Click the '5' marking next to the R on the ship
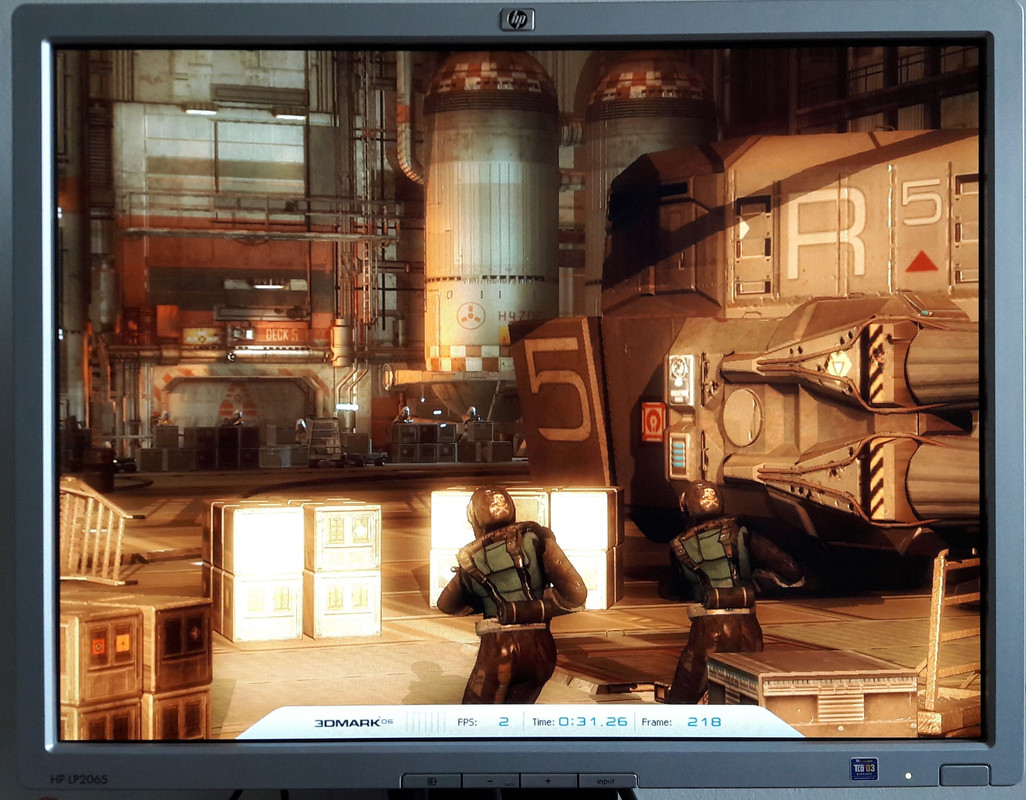 [921, 201]
